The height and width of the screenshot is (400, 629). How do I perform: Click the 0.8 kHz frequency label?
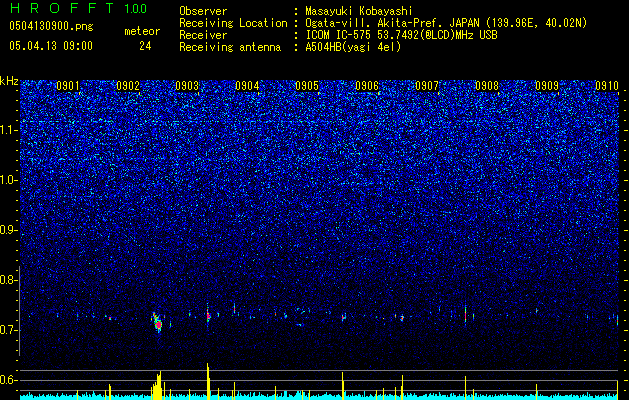pyautogui.click(x=9, y=280)
